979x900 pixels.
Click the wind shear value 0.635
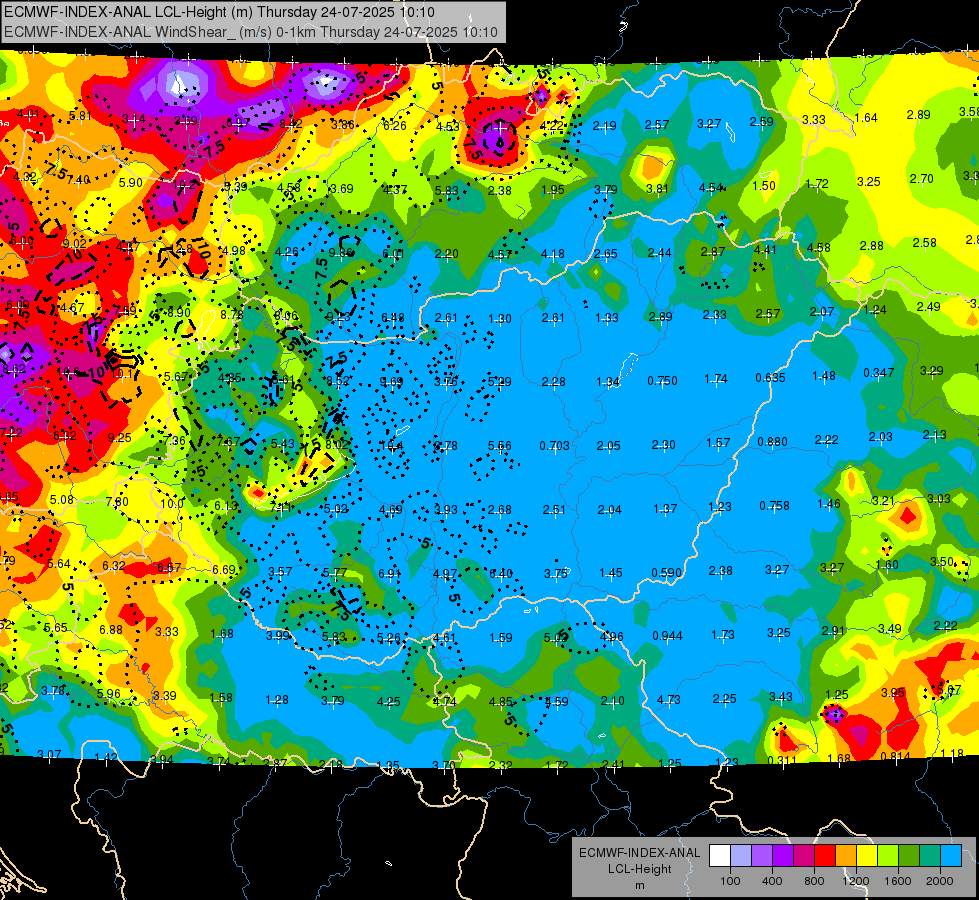click(770, 377)
